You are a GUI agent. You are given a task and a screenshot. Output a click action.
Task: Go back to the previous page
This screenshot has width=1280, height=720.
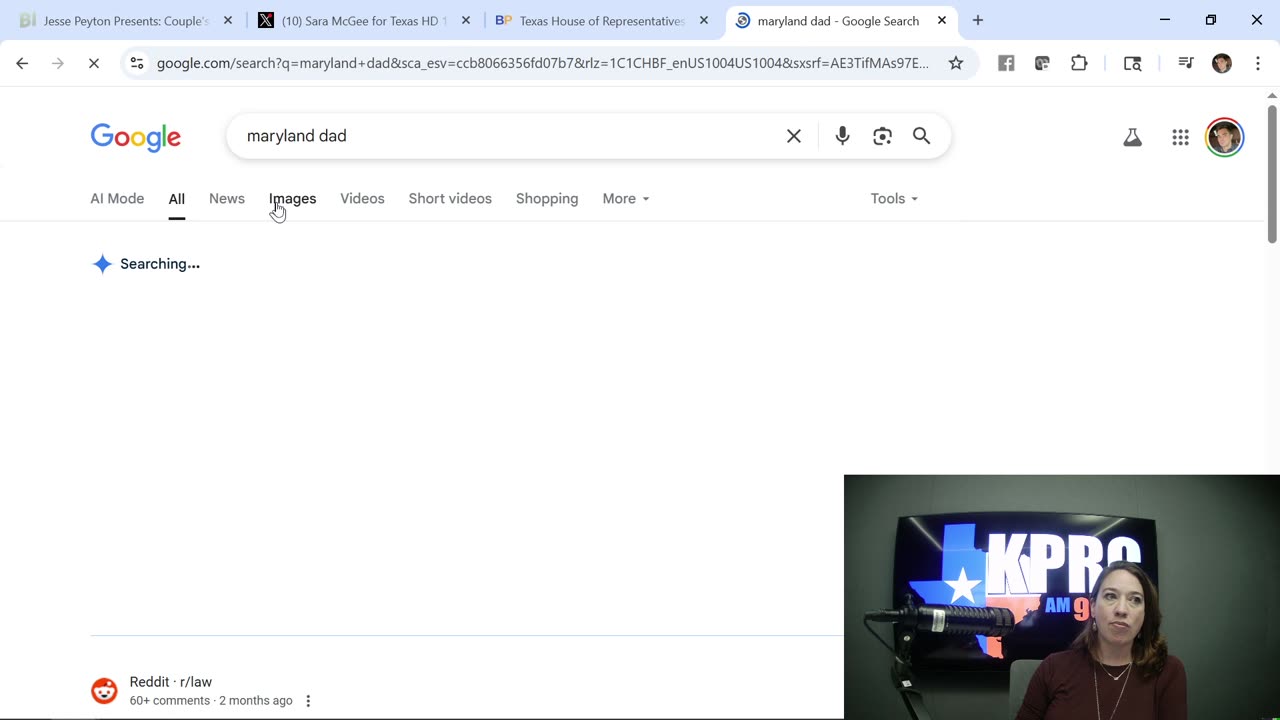coord(22,63)
